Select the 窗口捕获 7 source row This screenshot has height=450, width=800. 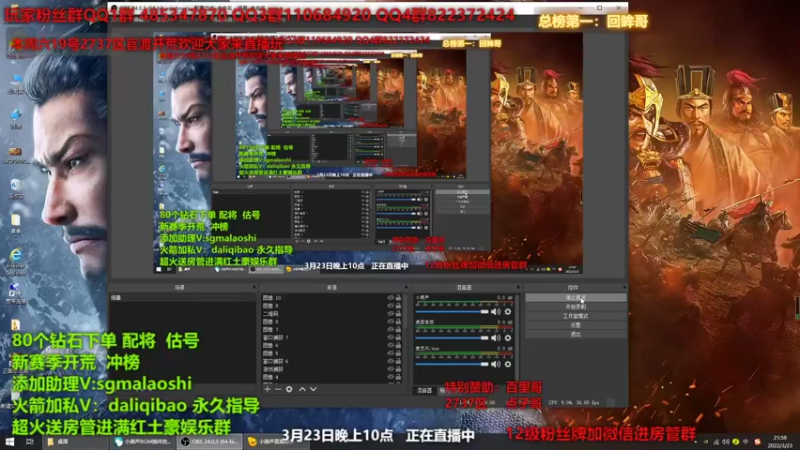click(332, 337)
